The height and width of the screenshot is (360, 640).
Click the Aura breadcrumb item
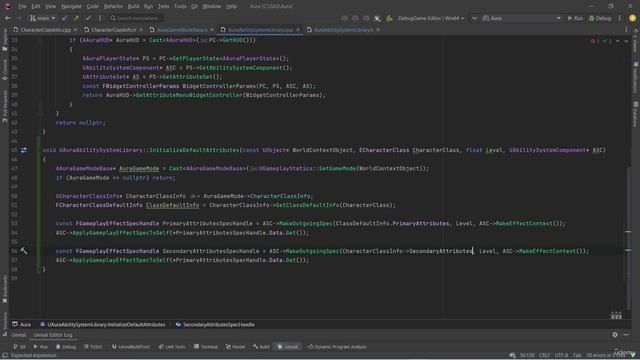tap(22, 324)
